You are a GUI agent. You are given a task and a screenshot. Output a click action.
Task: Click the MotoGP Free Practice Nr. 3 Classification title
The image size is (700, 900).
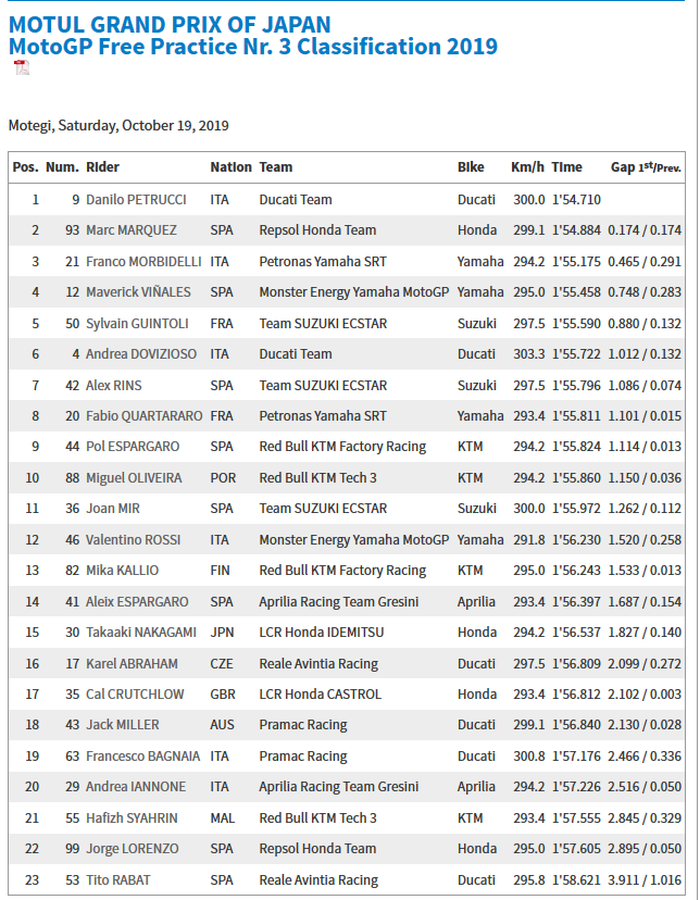point(252,46)
